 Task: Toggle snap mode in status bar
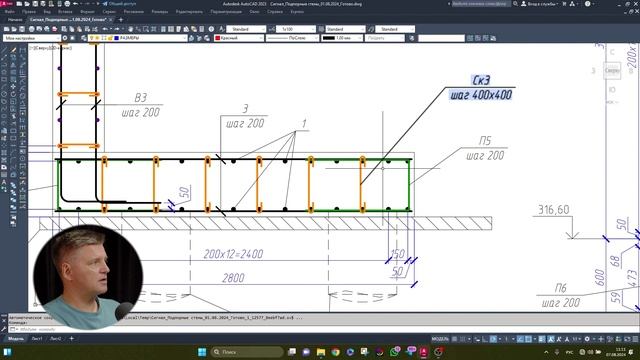[x=463, y=339]
